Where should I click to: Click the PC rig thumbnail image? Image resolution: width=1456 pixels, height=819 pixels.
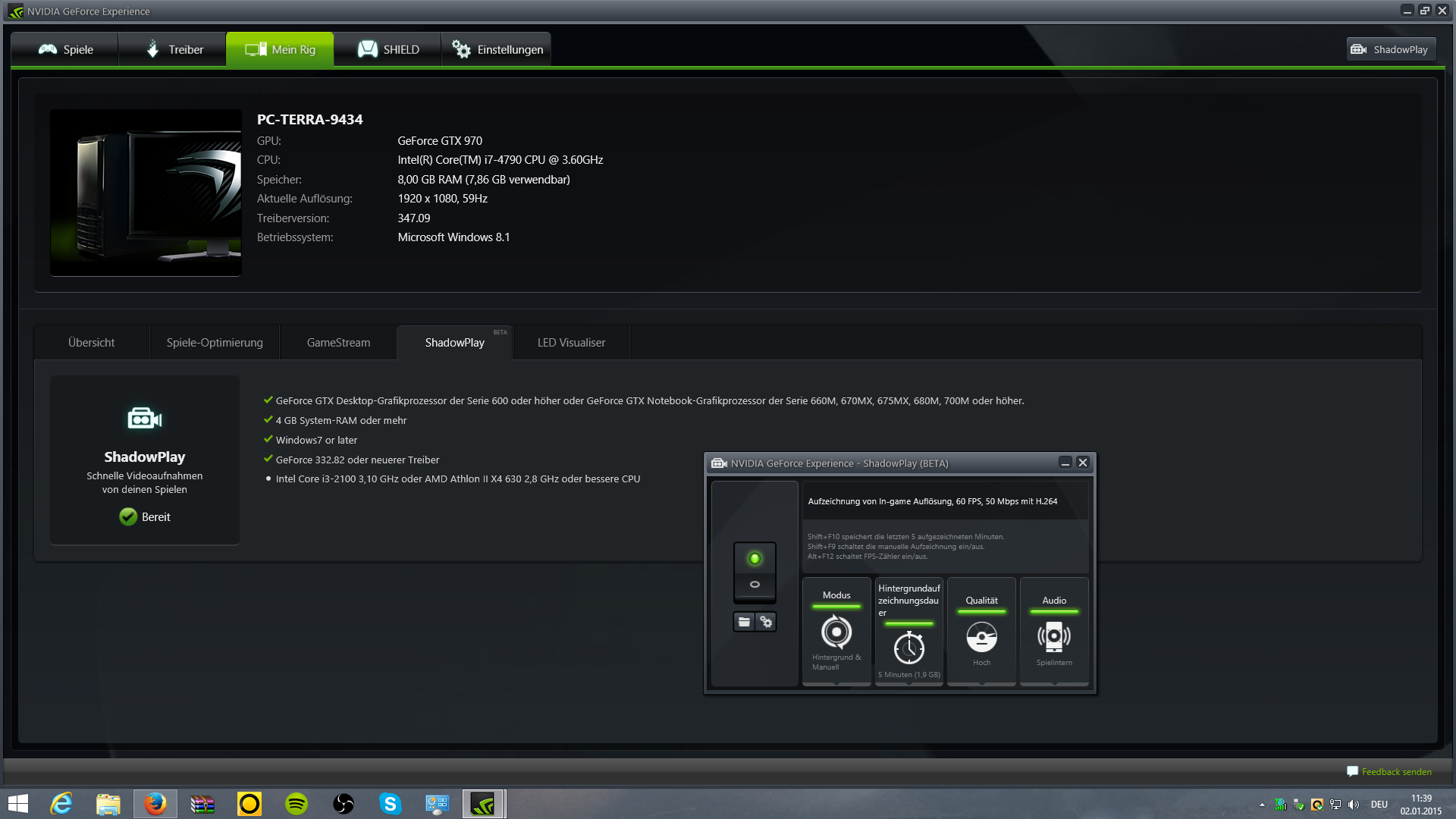[x=146, y=193]
